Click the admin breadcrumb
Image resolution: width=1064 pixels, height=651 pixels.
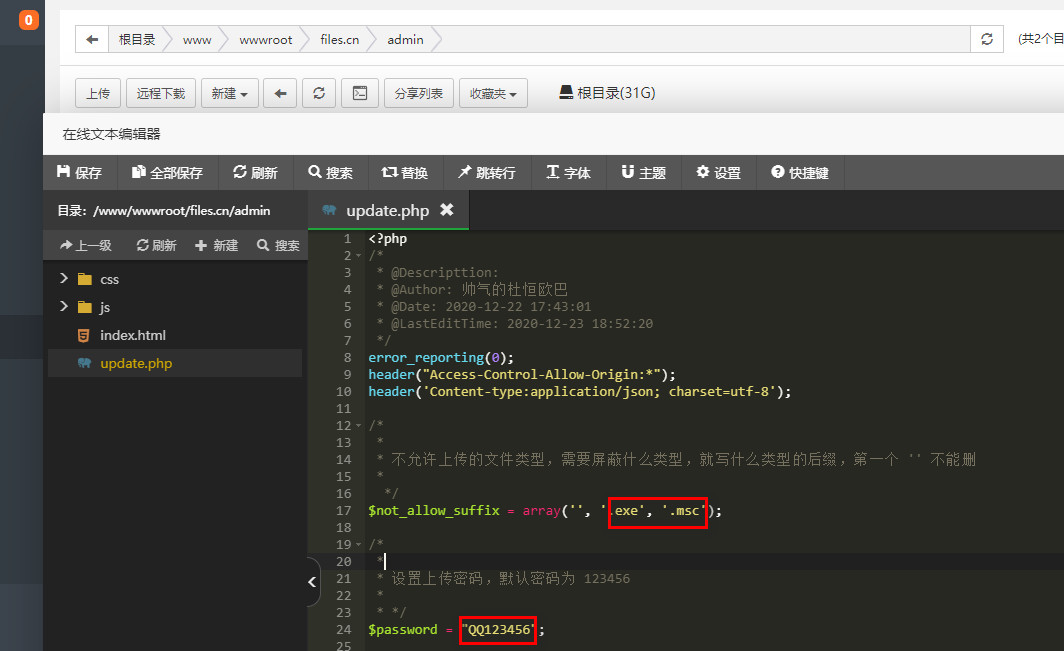click(x=405, y=39)
